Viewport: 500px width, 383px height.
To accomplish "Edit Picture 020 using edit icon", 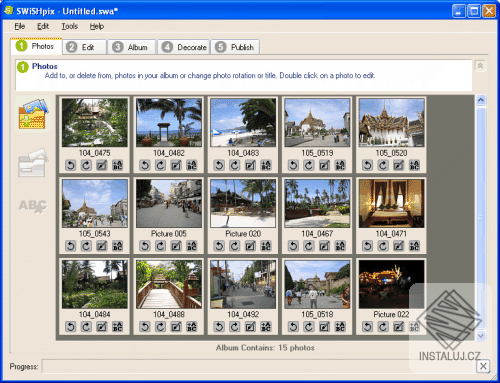I will point(251,246).
